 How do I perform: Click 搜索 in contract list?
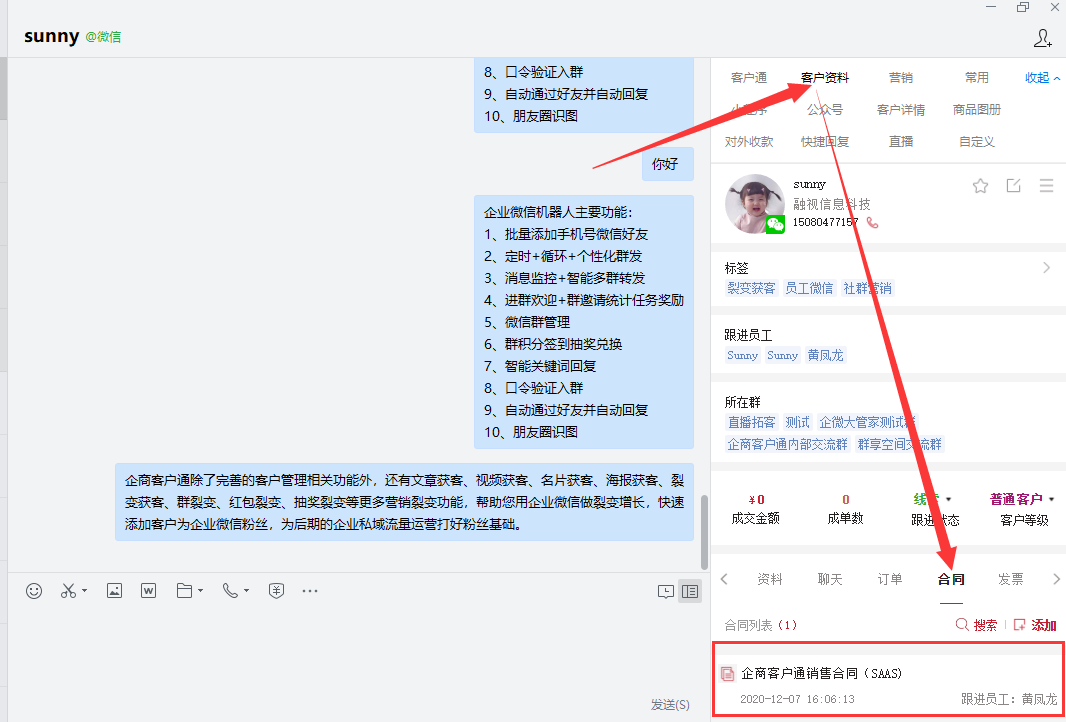click(x=977, y=625)
